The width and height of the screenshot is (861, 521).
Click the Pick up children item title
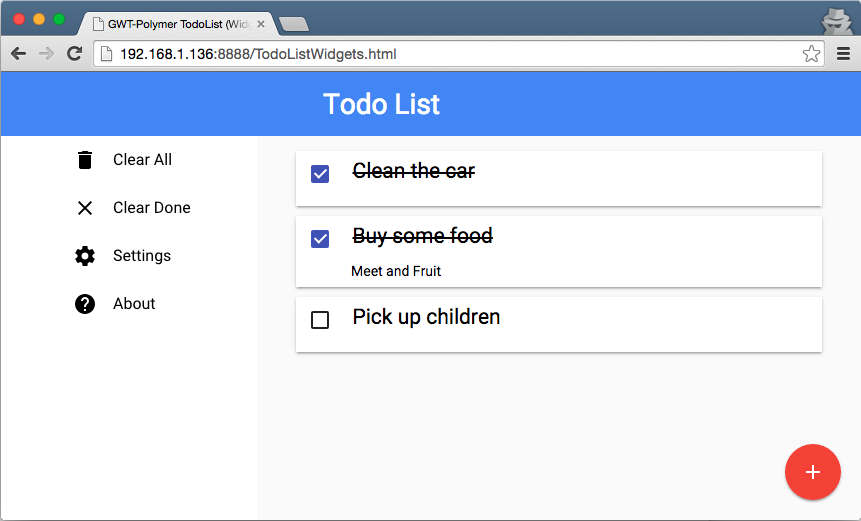pos(426,317)
